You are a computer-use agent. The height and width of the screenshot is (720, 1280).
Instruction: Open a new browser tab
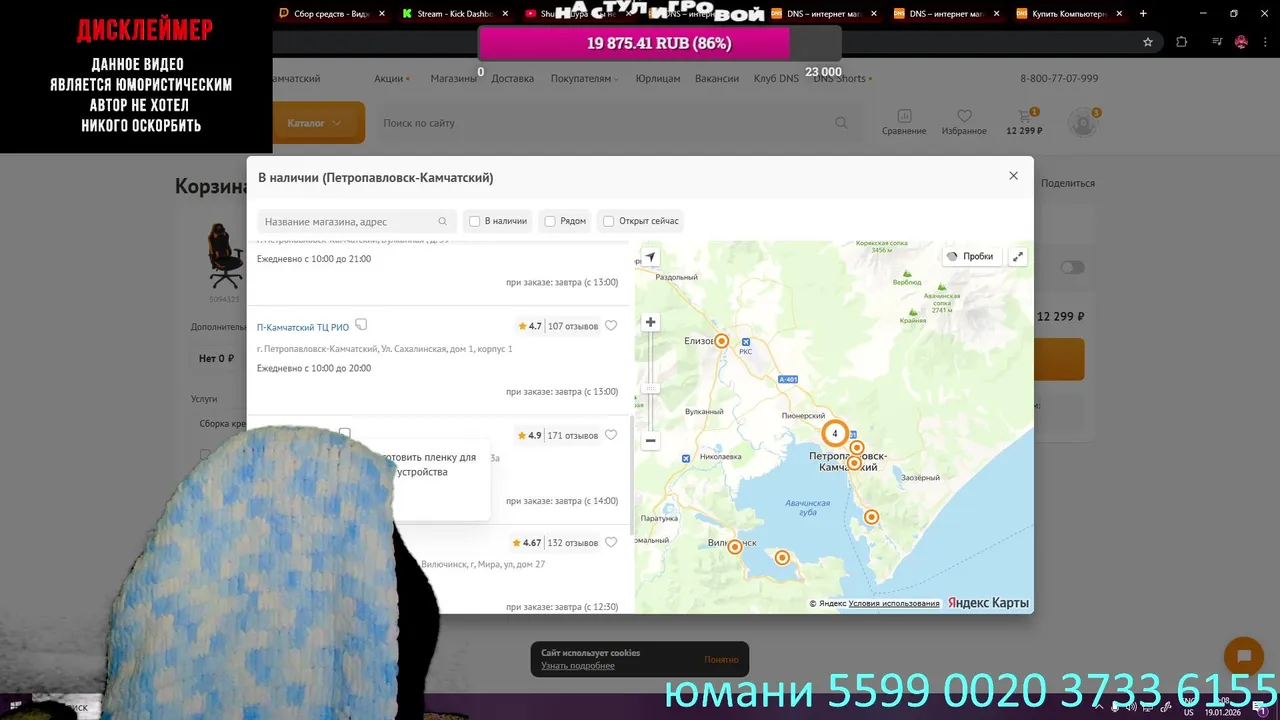click(1143, 14)
